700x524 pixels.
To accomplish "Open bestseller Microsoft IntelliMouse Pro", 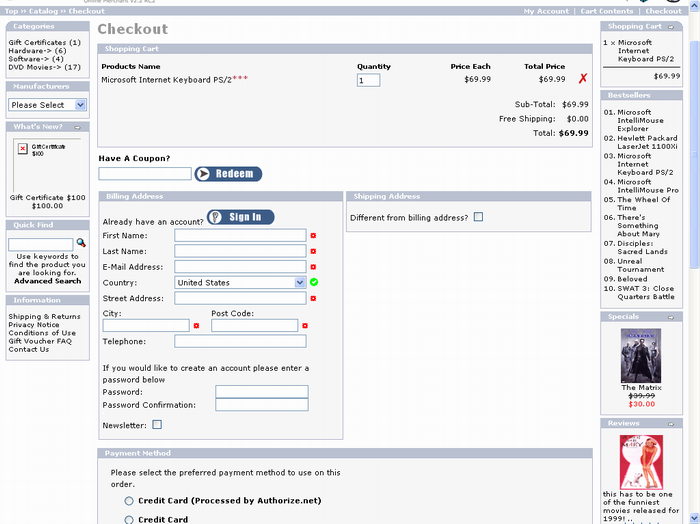I will click(x=648, y=186).
